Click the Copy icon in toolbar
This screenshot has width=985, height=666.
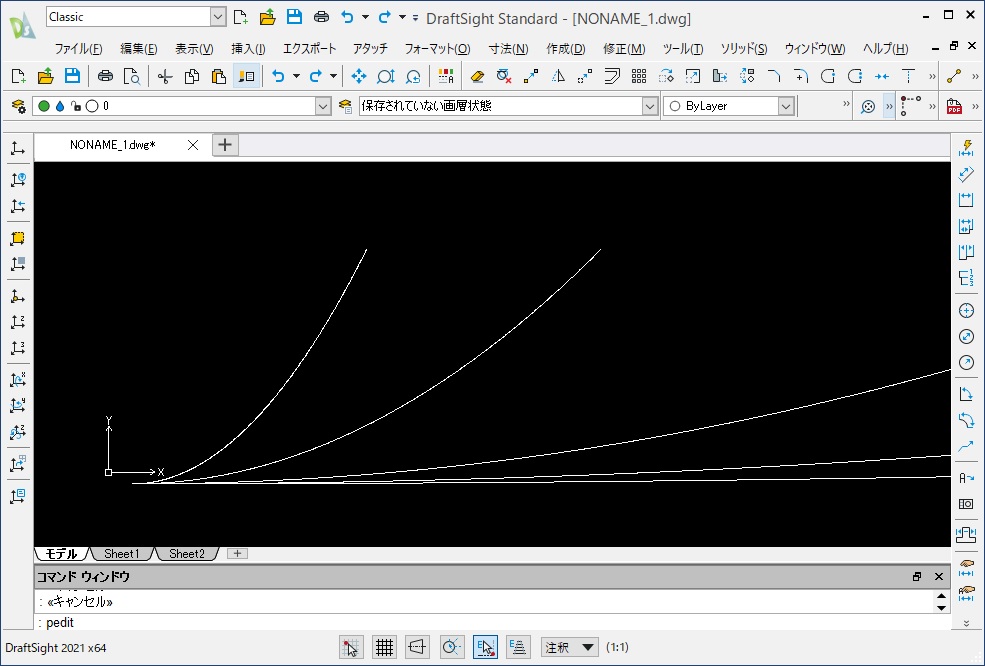coord(192,77)
